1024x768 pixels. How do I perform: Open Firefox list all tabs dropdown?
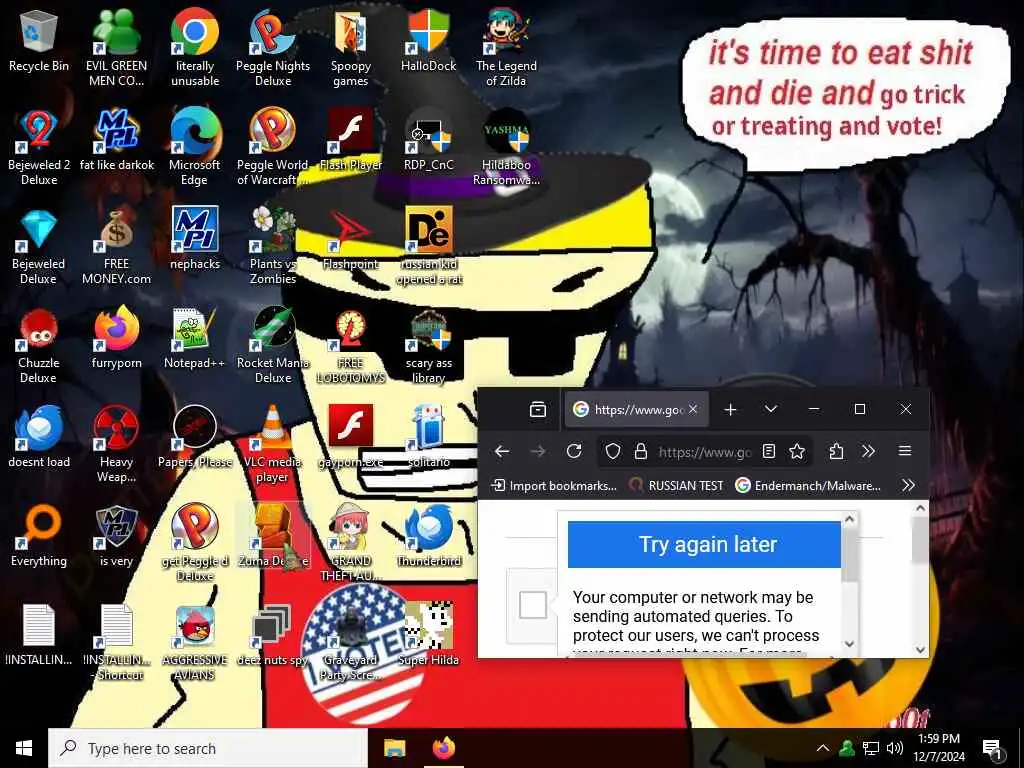point(771,409)
